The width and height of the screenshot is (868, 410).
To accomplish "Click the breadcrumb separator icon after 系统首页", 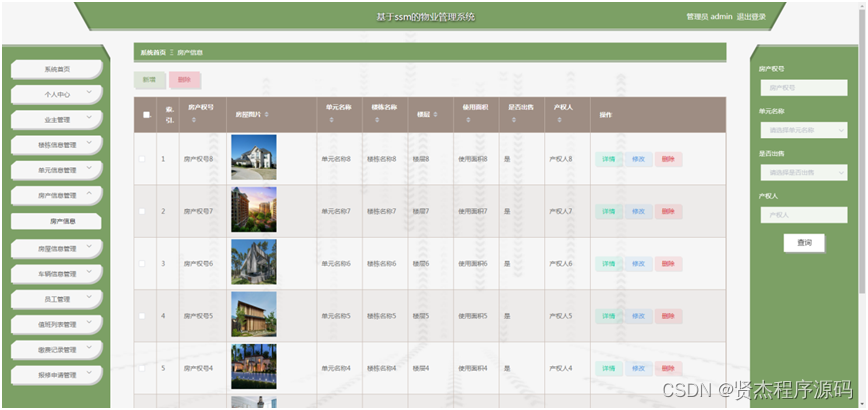I will pos(172,53).
